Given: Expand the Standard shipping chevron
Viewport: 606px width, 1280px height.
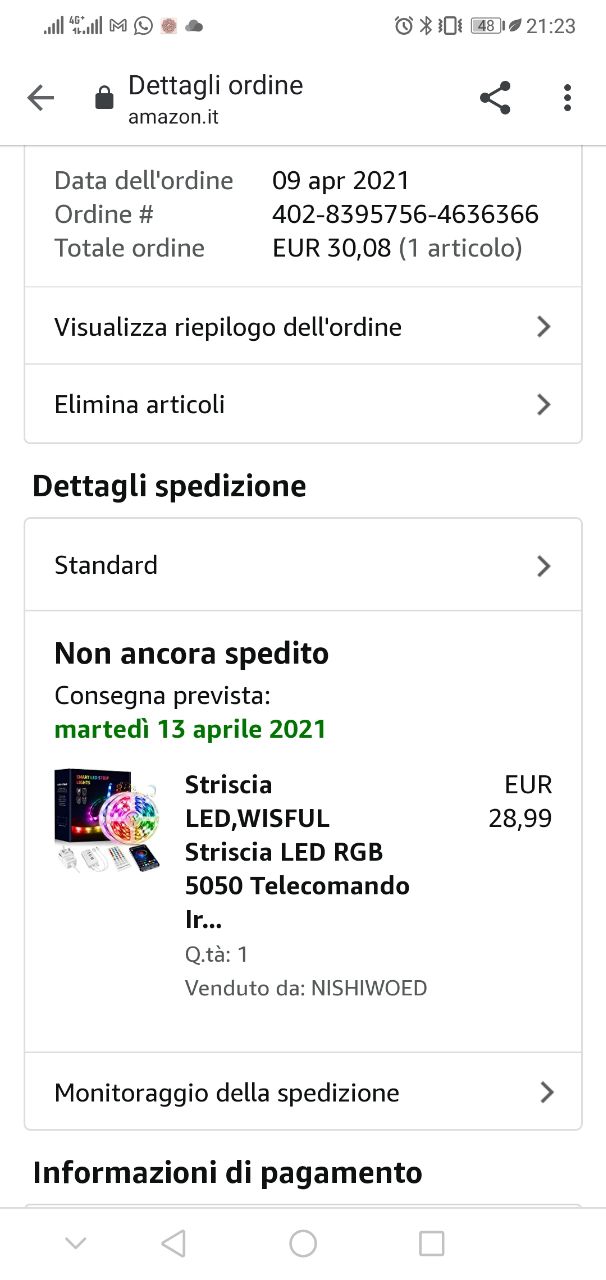Looking at the screenshot, I should (543, 566).
